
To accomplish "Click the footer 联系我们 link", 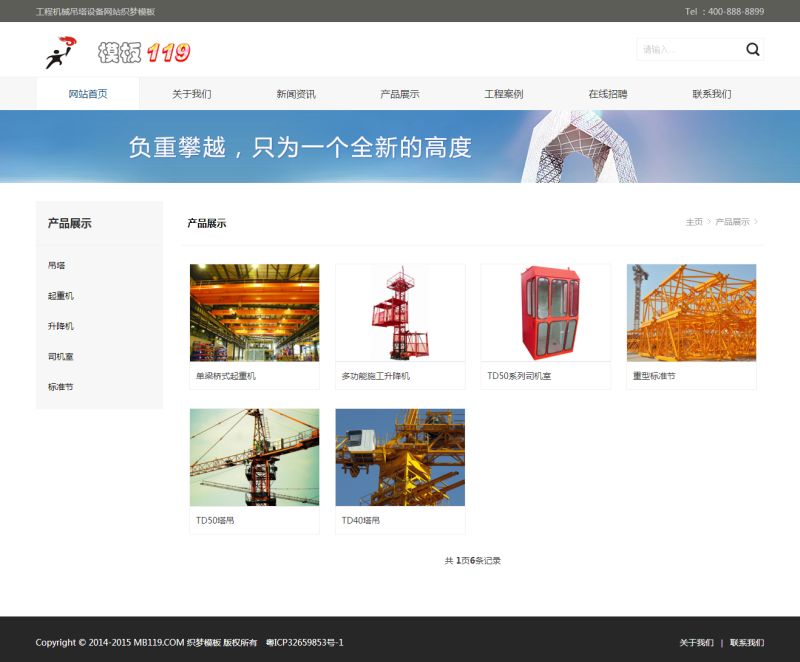I will [747, 643].
